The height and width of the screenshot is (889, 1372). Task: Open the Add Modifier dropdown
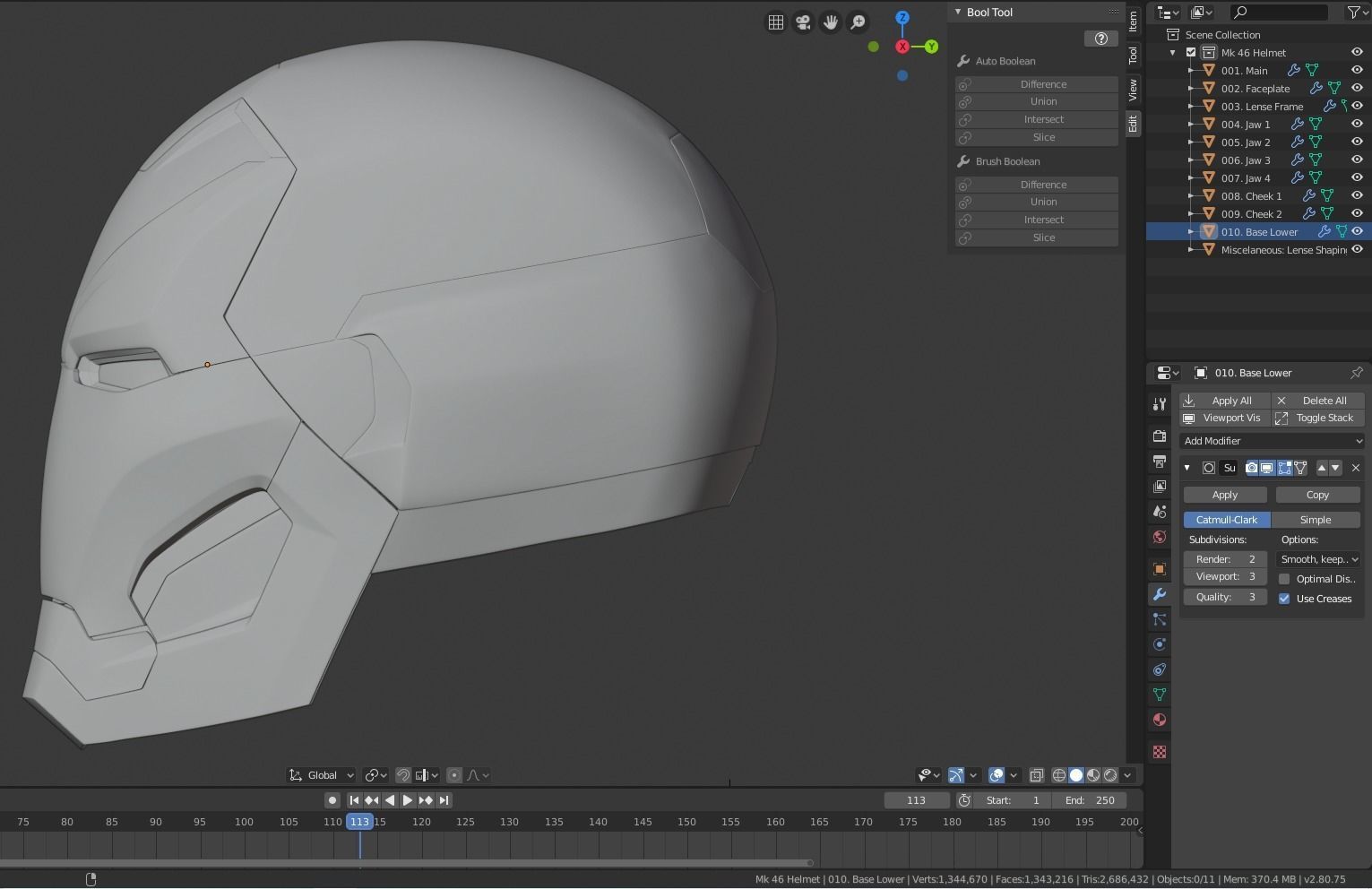coord(1272,441)
